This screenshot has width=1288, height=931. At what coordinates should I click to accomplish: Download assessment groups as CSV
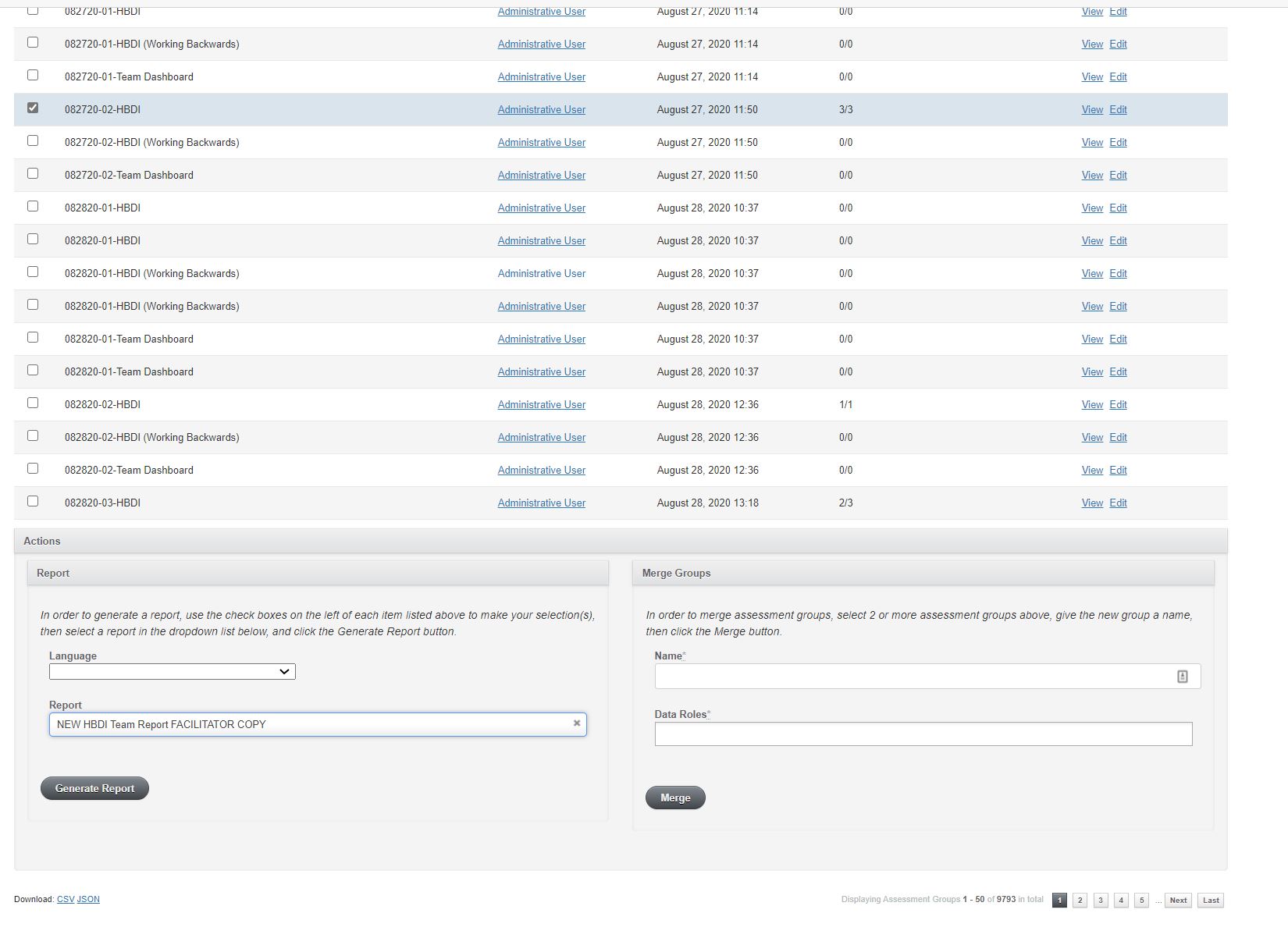[64, 899]
